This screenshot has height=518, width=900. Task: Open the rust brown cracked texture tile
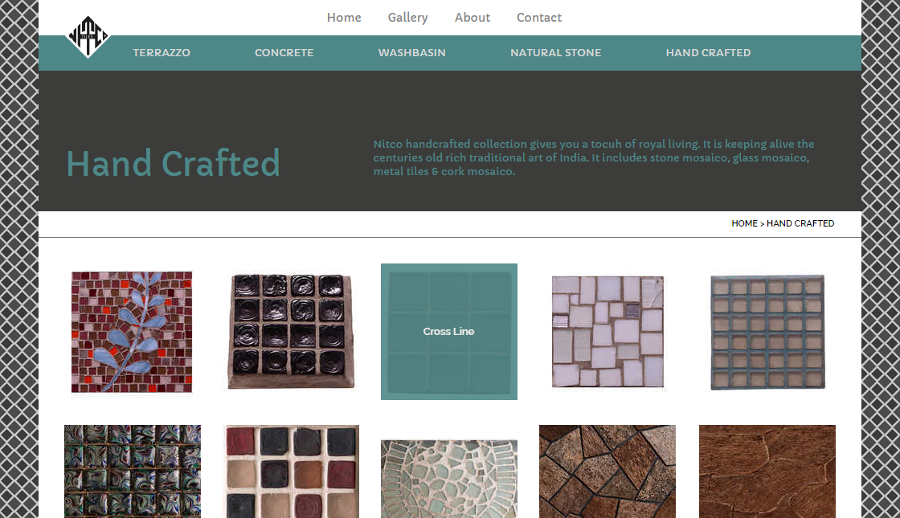[x=767, y=471]
